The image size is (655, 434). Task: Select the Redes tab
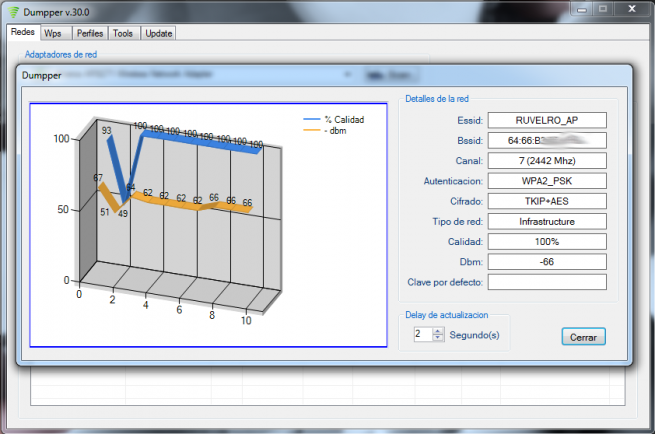coord(22,32)
